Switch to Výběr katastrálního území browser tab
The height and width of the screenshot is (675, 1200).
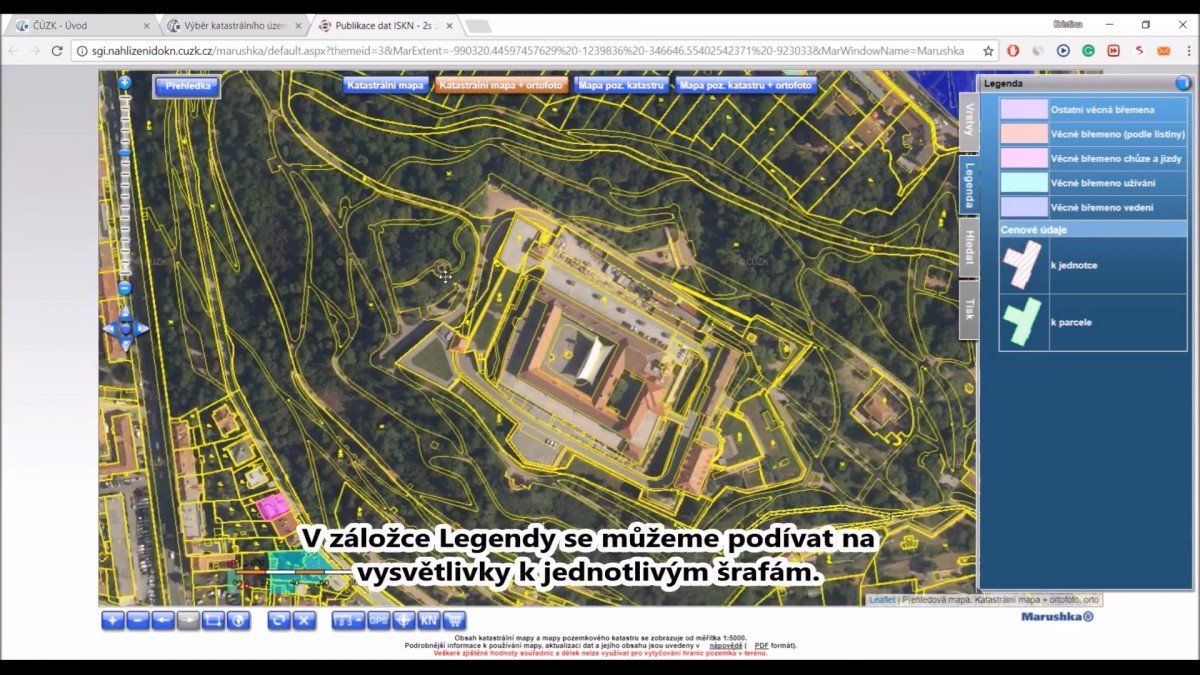coord(234,25)
